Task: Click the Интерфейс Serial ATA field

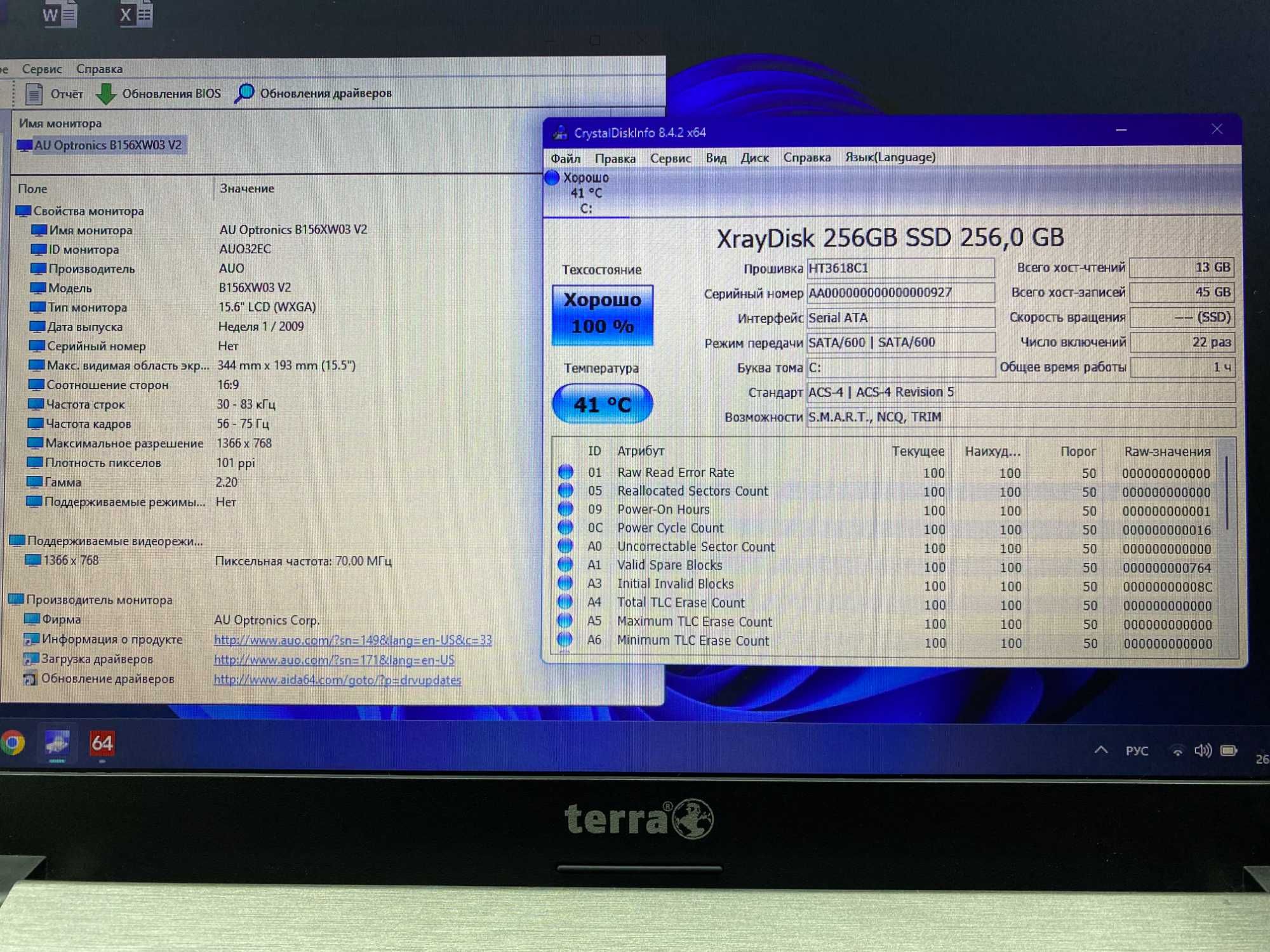Action: coord(900,318)
